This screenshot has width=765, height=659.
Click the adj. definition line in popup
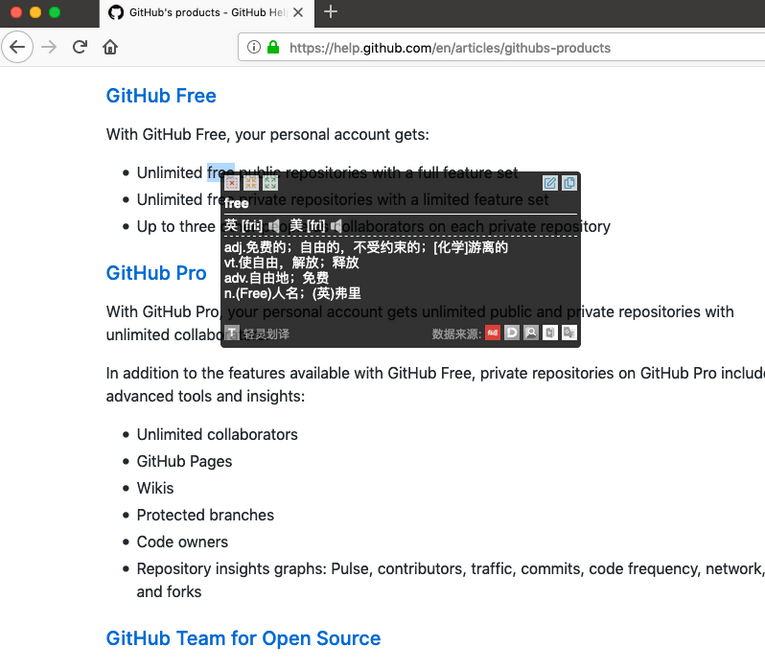366,247
